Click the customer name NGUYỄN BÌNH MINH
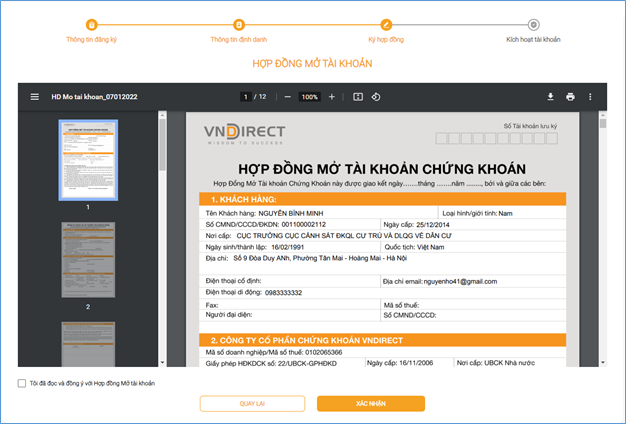 [291, 213]
